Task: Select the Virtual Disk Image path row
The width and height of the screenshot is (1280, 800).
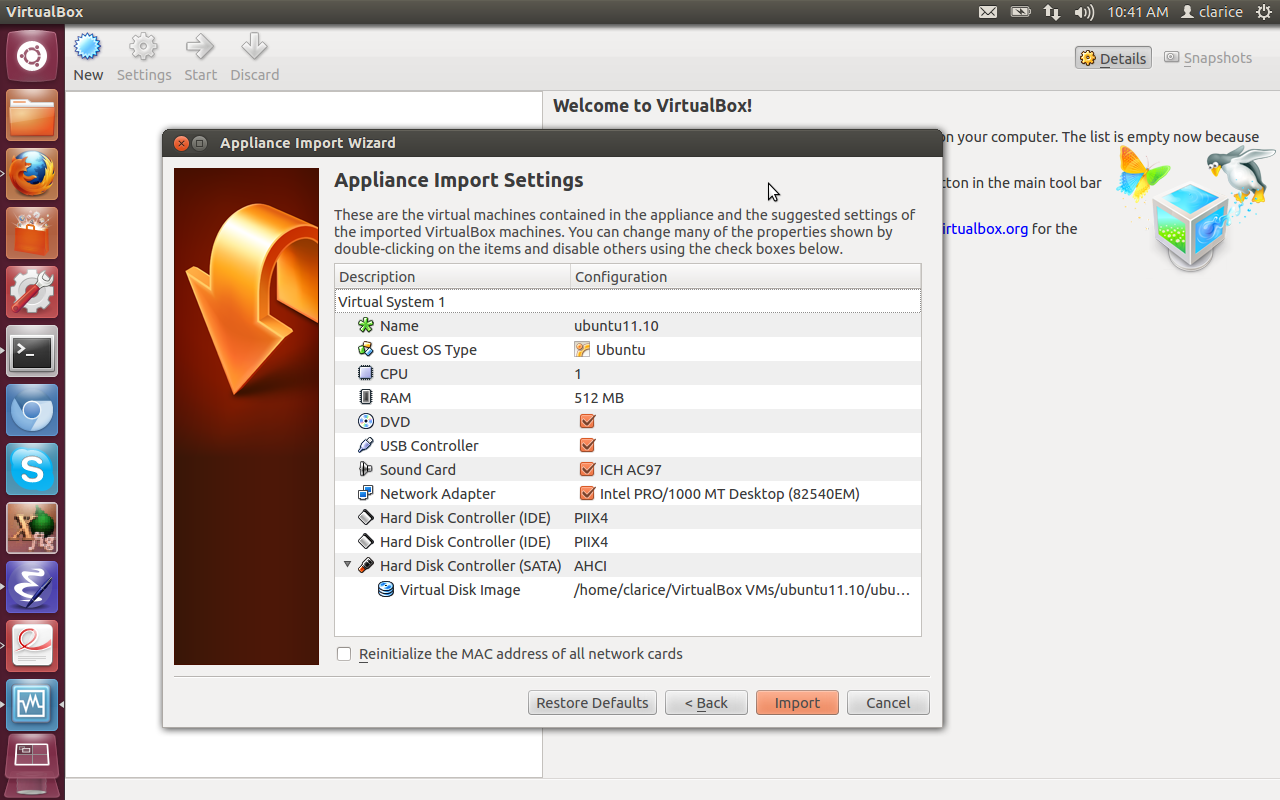Action: 741,590
